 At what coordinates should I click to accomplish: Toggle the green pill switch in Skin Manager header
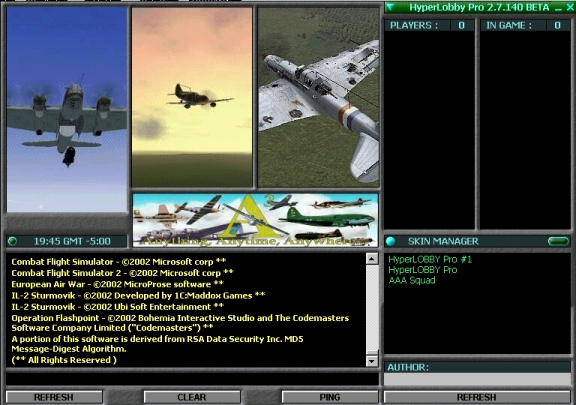pyautogui.click(x=558, y=241)
